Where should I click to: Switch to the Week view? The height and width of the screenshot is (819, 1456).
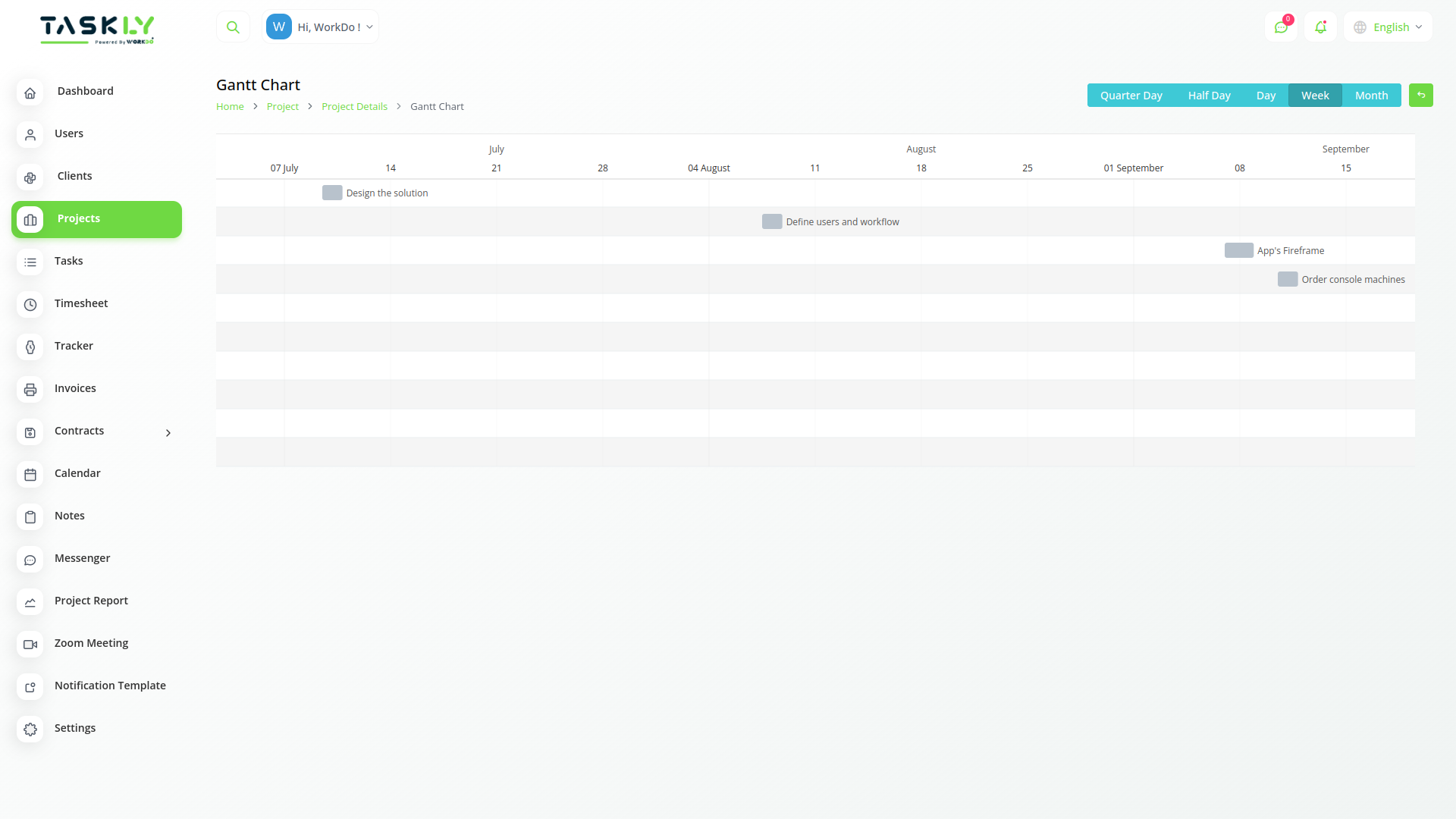click(1315, 95)
